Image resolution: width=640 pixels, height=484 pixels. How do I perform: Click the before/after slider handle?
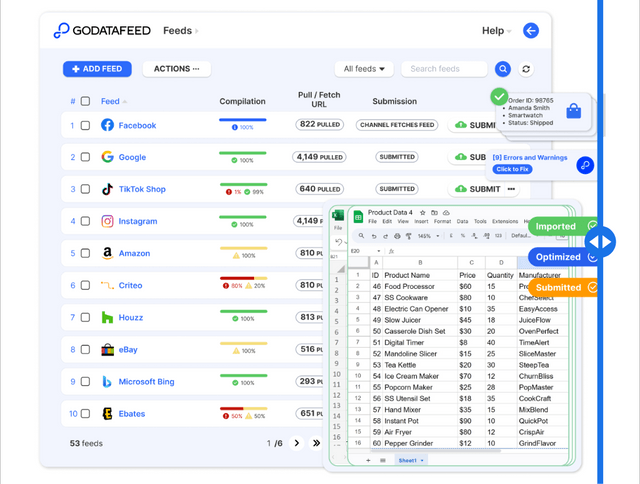point(600,242)
